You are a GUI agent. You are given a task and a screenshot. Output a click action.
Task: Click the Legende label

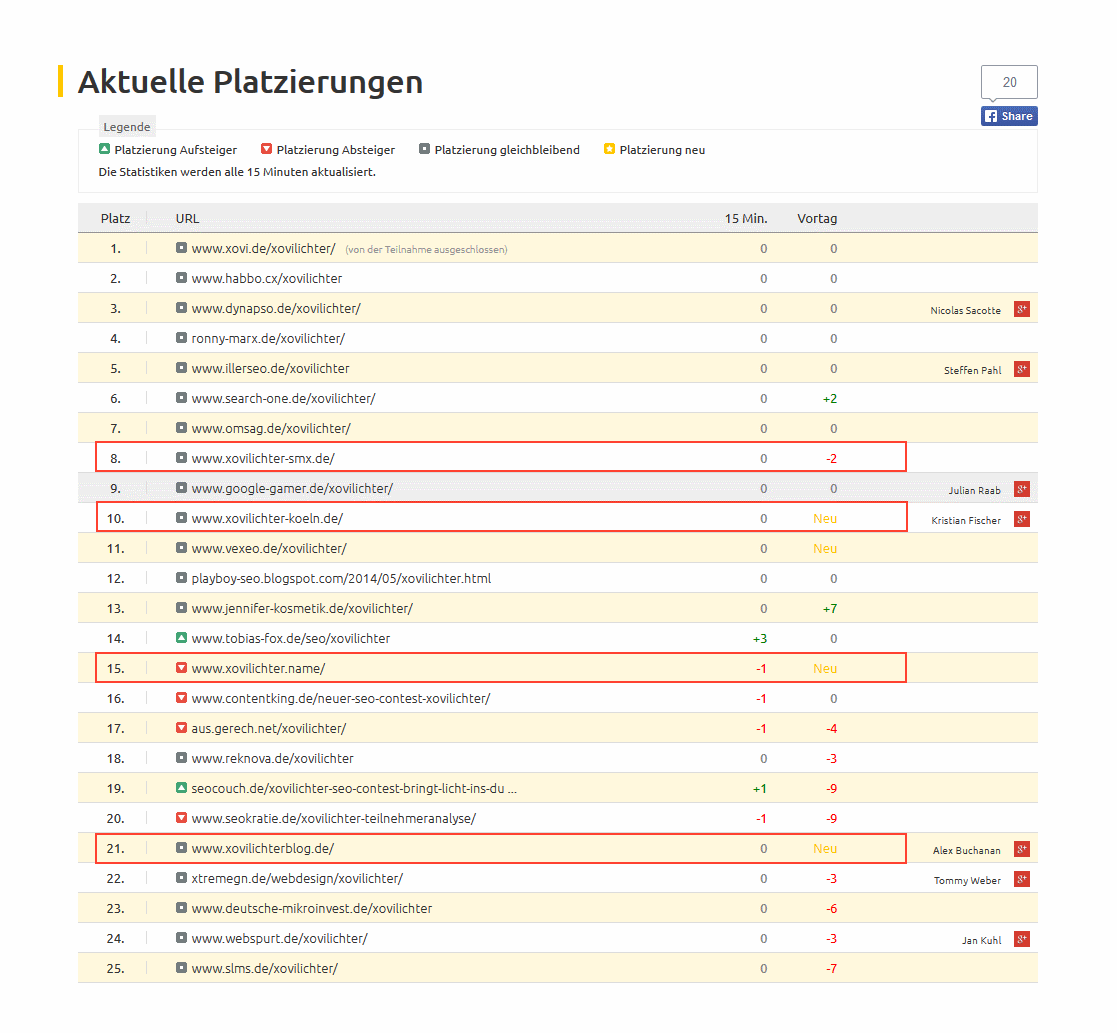[x=127, y=126]
